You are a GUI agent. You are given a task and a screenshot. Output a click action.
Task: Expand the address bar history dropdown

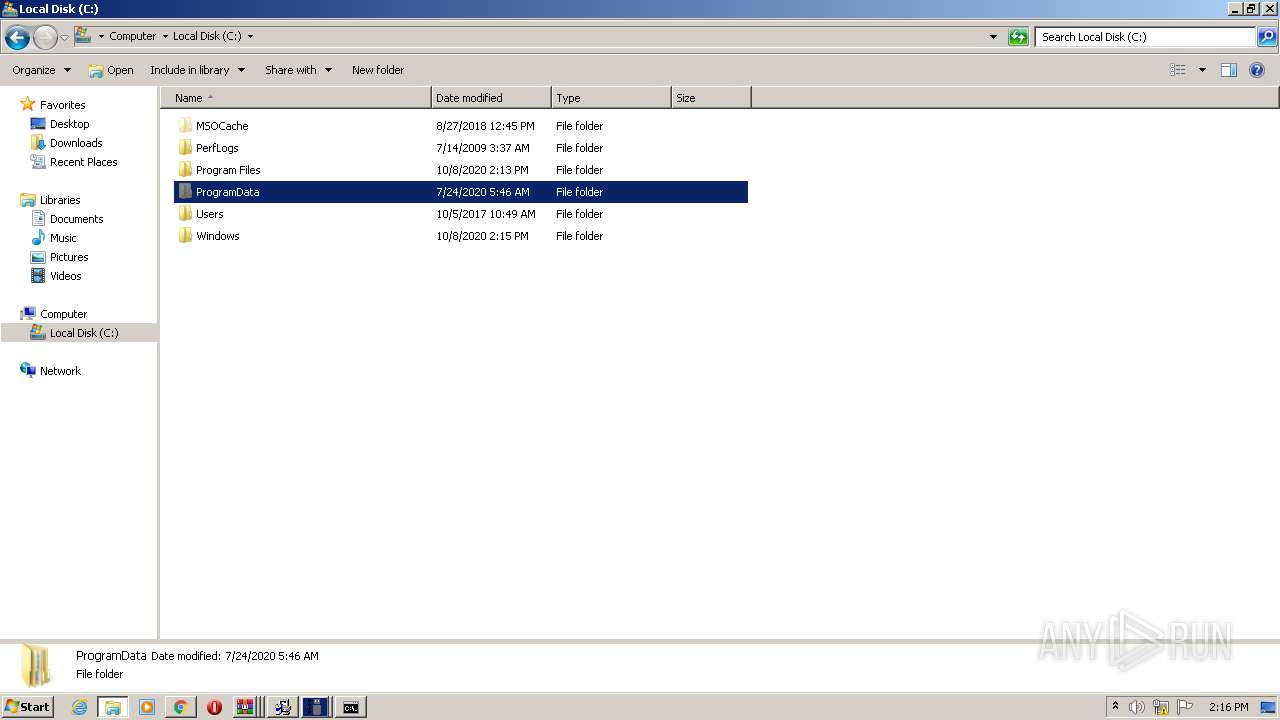pos(993,37)
